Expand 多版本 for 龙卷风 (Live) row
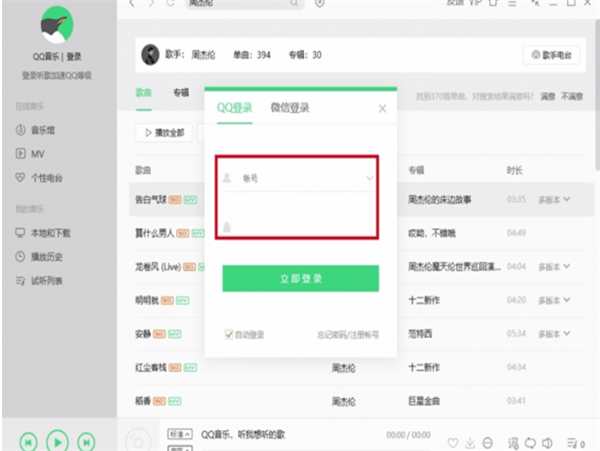The image size is (600, 451). [554, 267]
